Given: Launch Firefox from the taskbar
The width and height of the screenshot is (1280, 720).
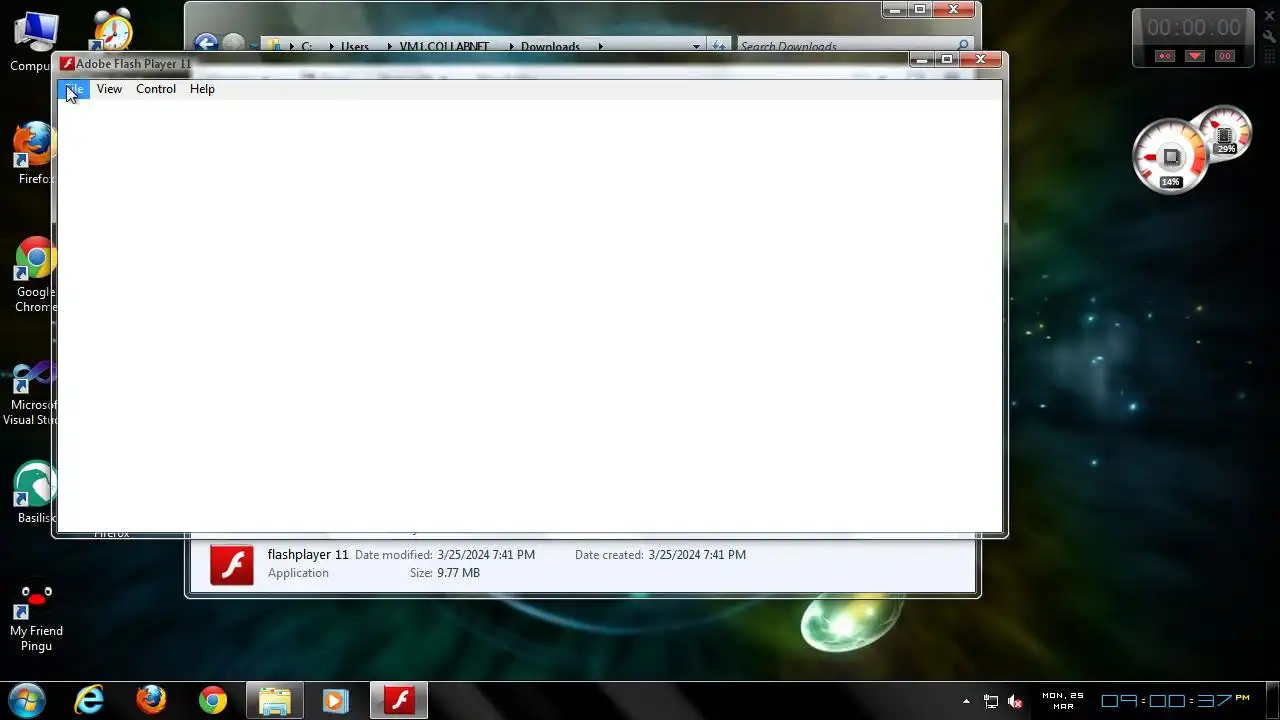Looking at the screenshot, I should pyautogui.click(x=151, y=700).
